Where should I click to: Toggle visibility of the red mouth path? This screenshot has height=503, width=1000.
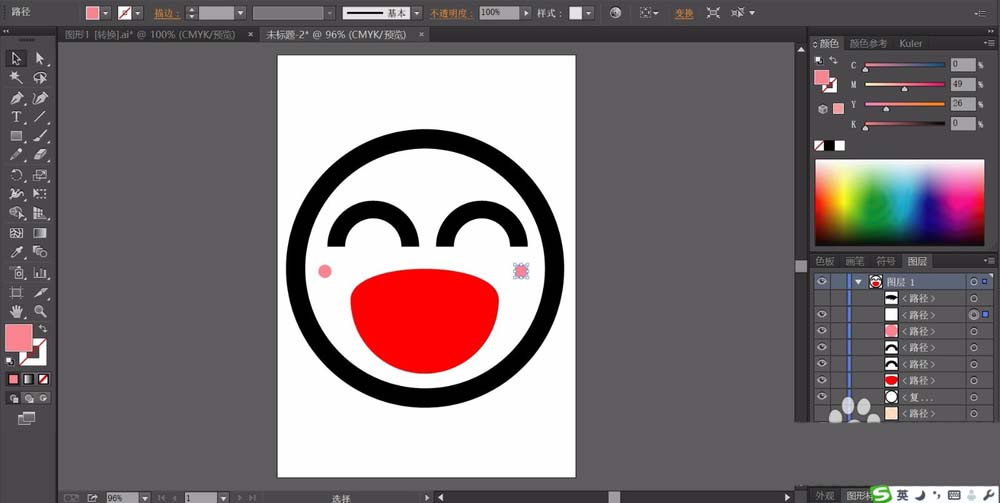tap(822, 380)
